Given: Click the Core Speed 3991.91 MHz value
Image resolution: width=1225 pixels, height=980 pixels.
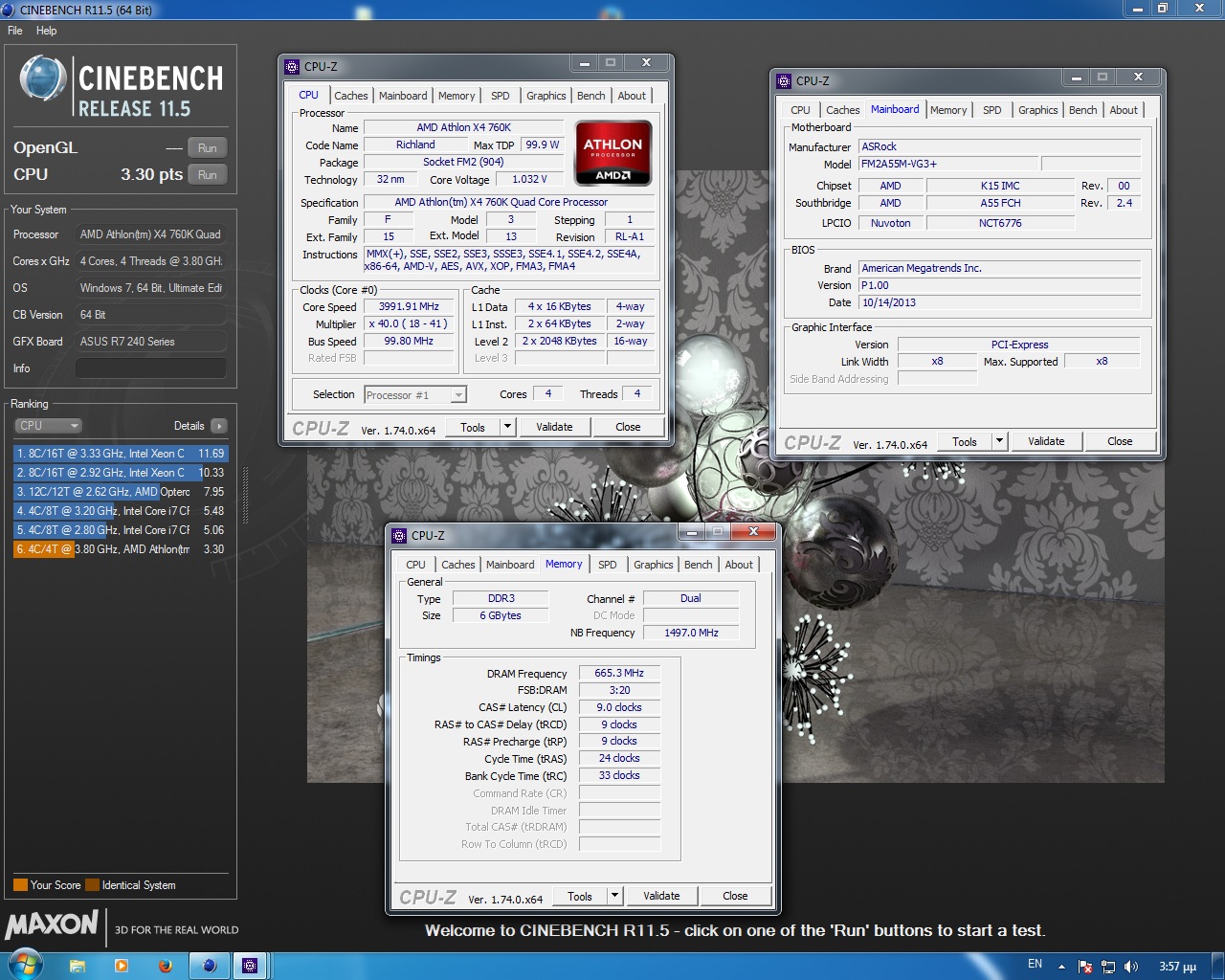Looking at the screenshot, I should [x=409, y=307].
